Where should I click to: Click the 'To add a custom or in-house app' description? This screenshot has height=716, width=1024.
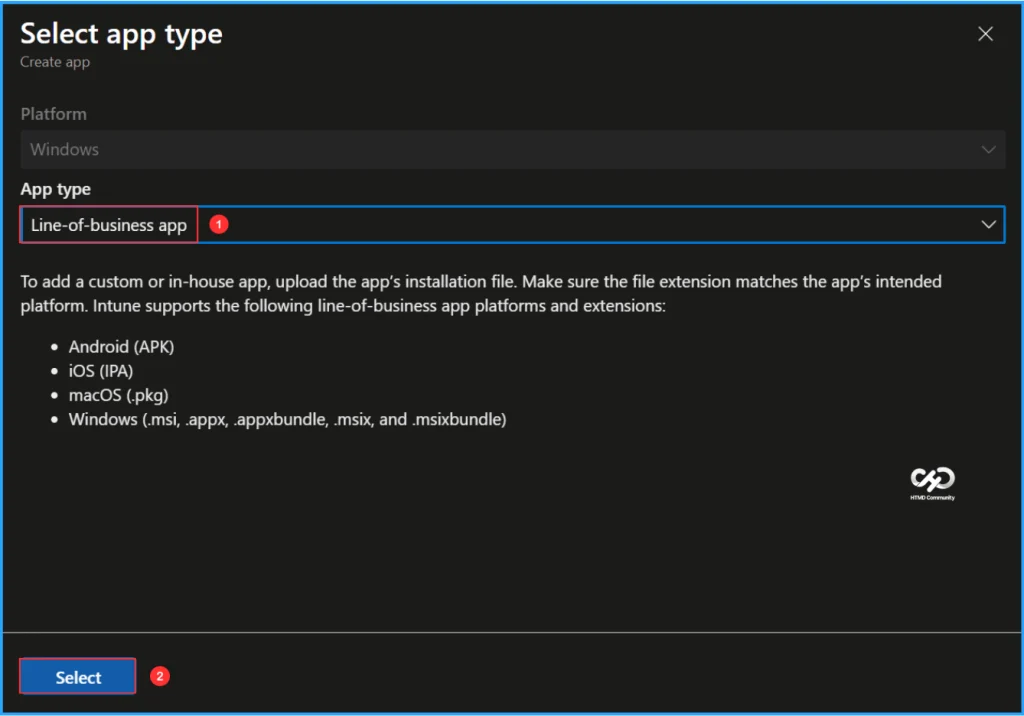[481, 293]
